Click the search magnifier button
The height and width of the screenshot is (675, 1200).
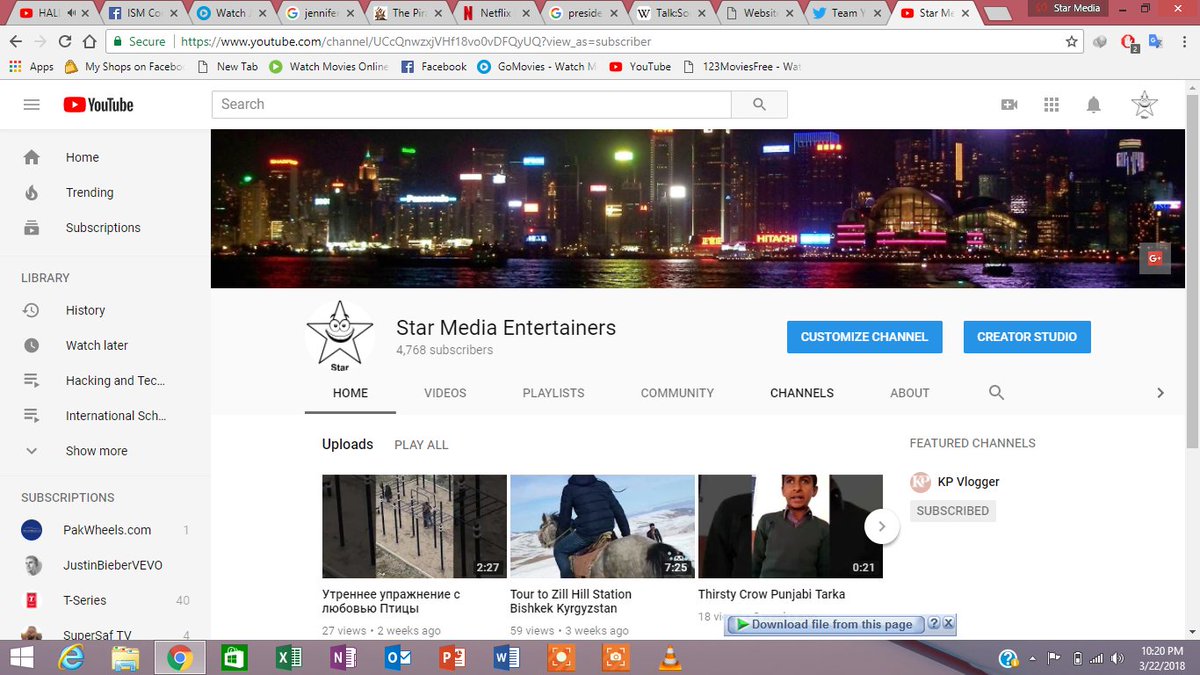pyautogui.click(x=759, y=105)
